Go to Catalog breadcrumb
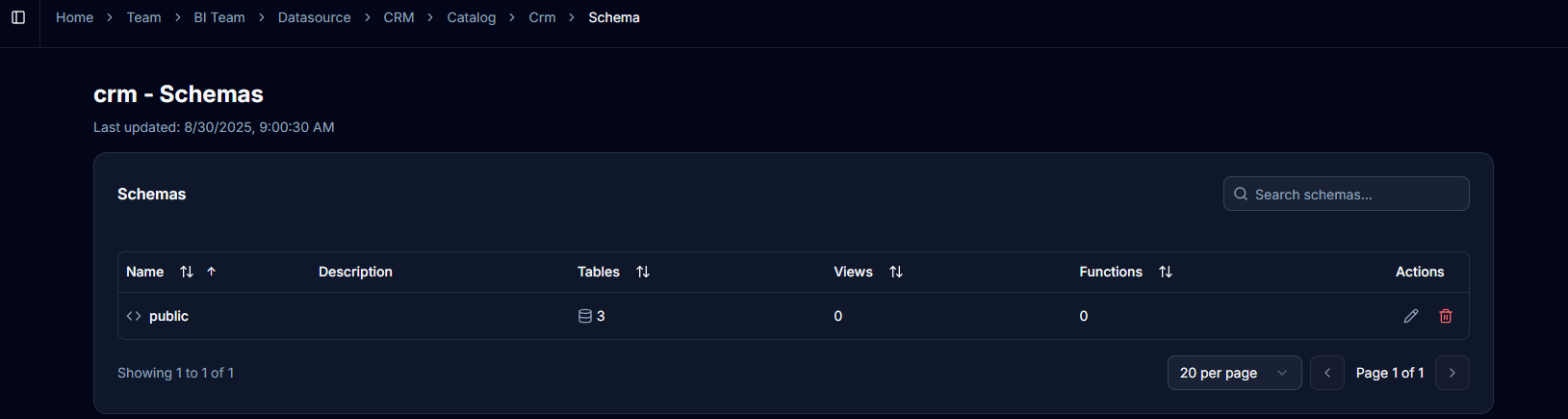 point(472,17)
